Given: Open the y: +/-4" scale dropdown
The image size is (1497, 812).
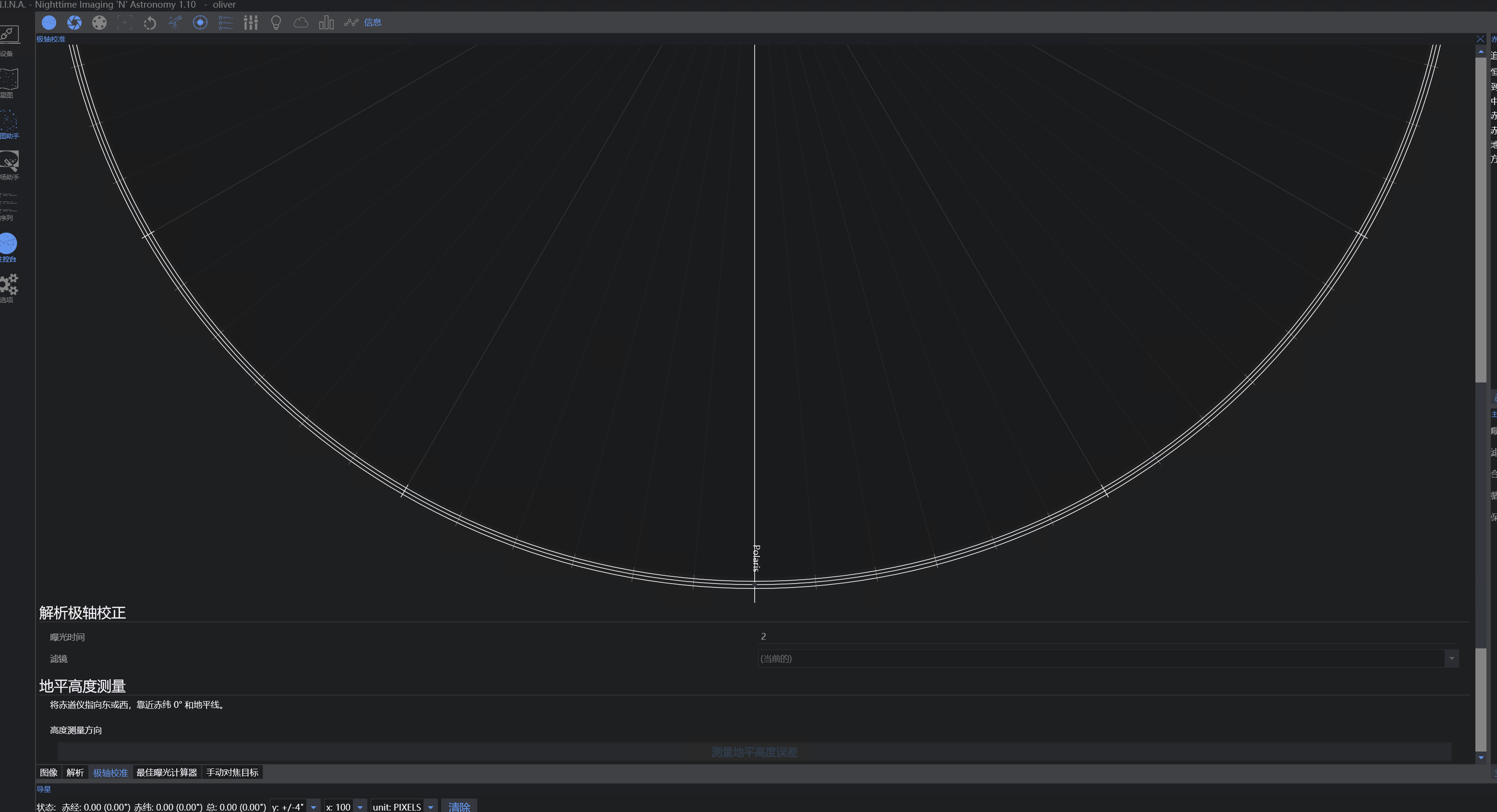Looking at the screenshot, I should point(295,807).
